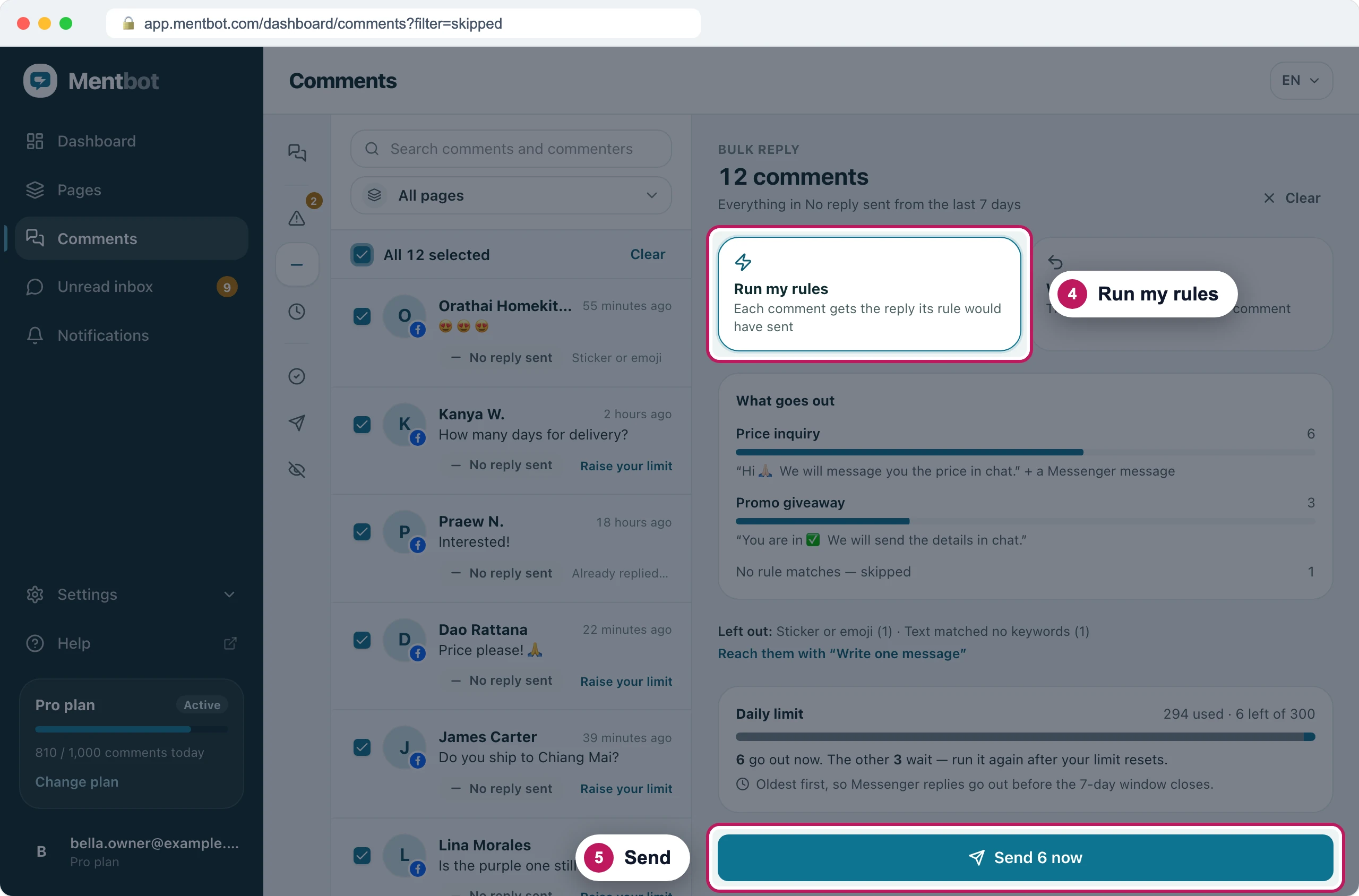Uncheck the All 12 selected checkbox
The image size is (1359, 896).
(x=362, y=254)
